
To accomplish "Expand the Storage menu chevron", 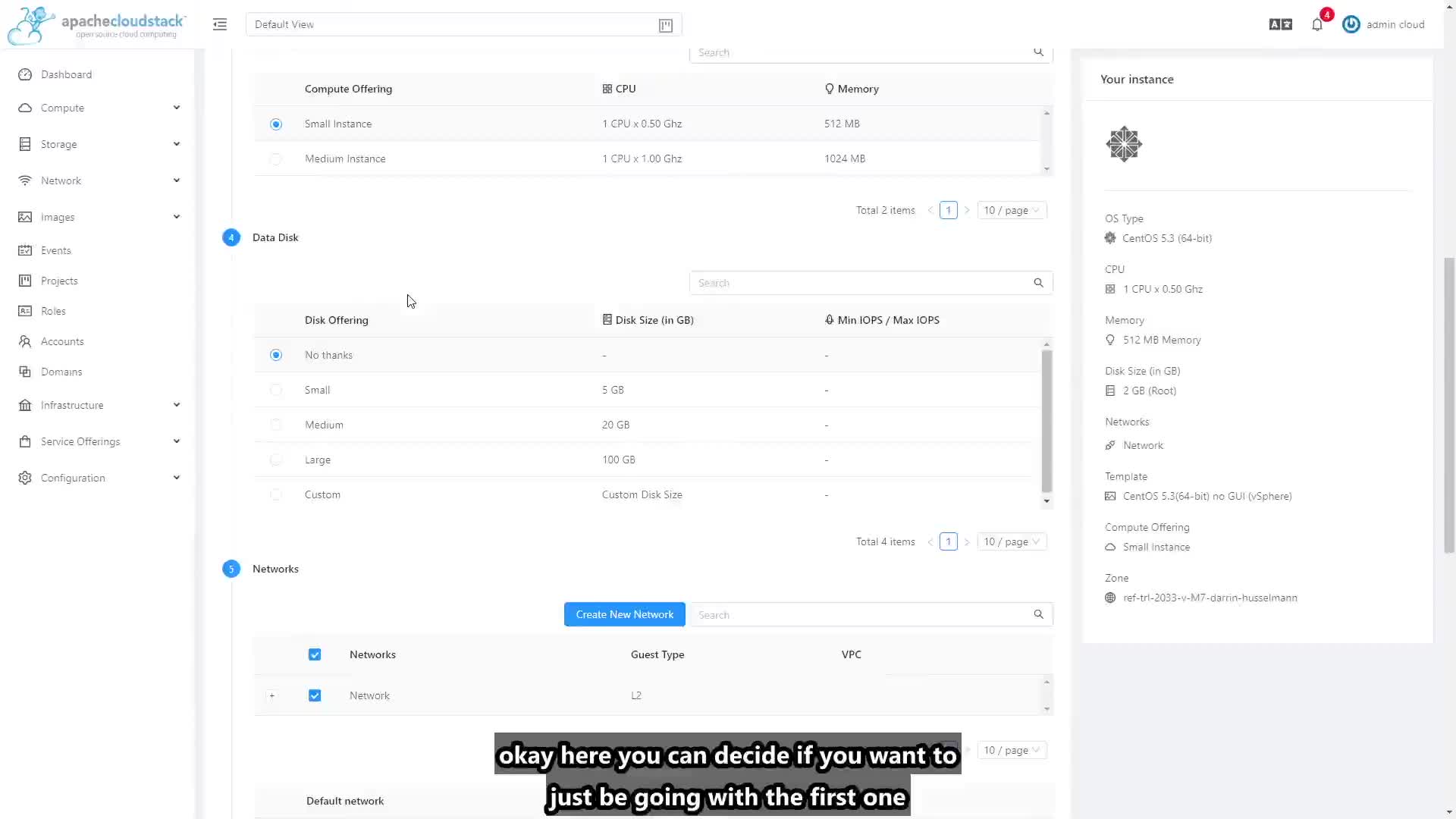I will (177, 144).
